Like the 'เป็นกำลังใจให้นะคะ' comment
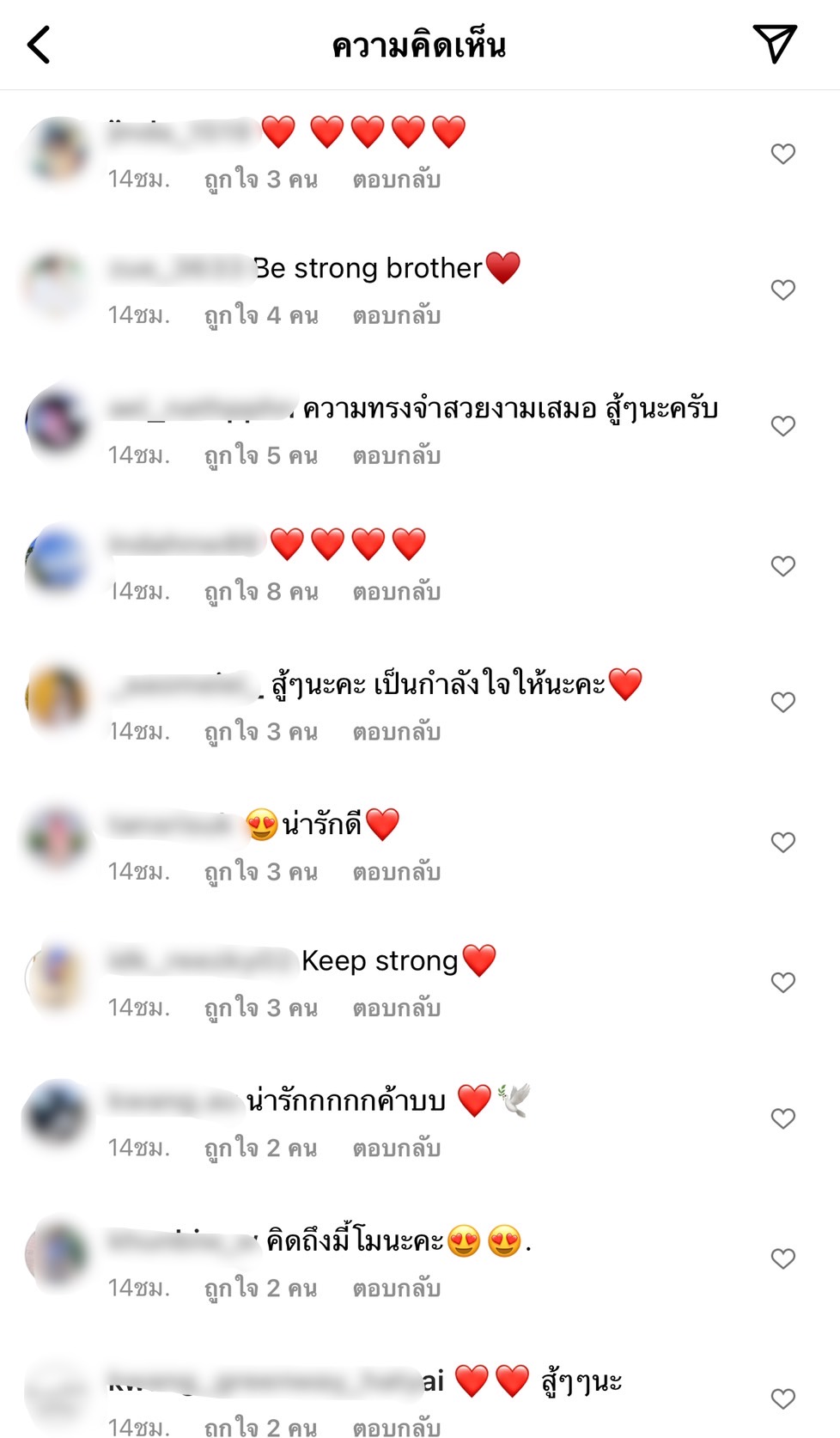Image resolution: width=840 pixels, height=1438 pixels. [x=782, y=702]
